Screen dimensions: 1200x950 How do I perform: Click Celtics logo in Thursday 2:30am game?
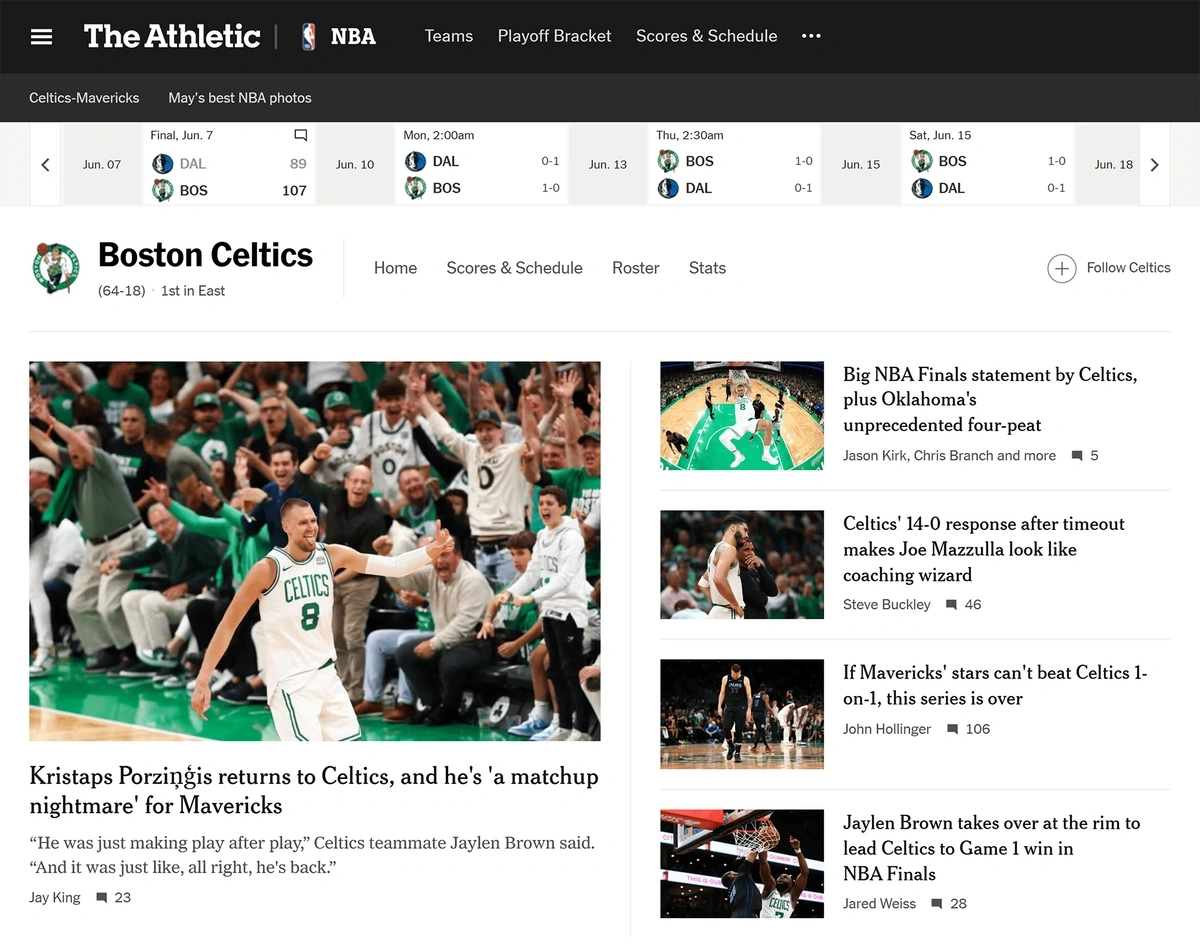pyautogui.click(x=668, y=161)
